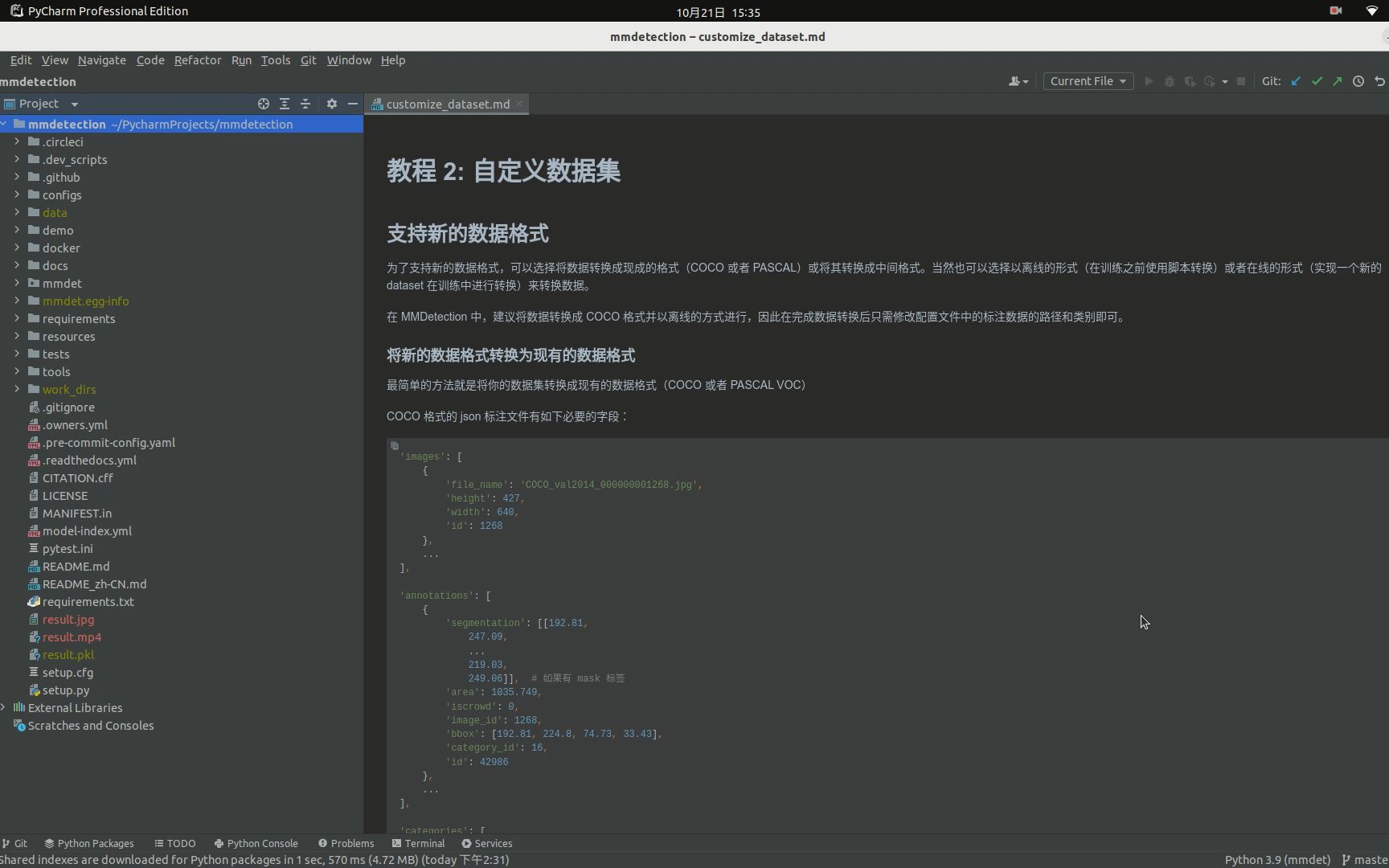Open the Git menu

click(x=308, y=60)
